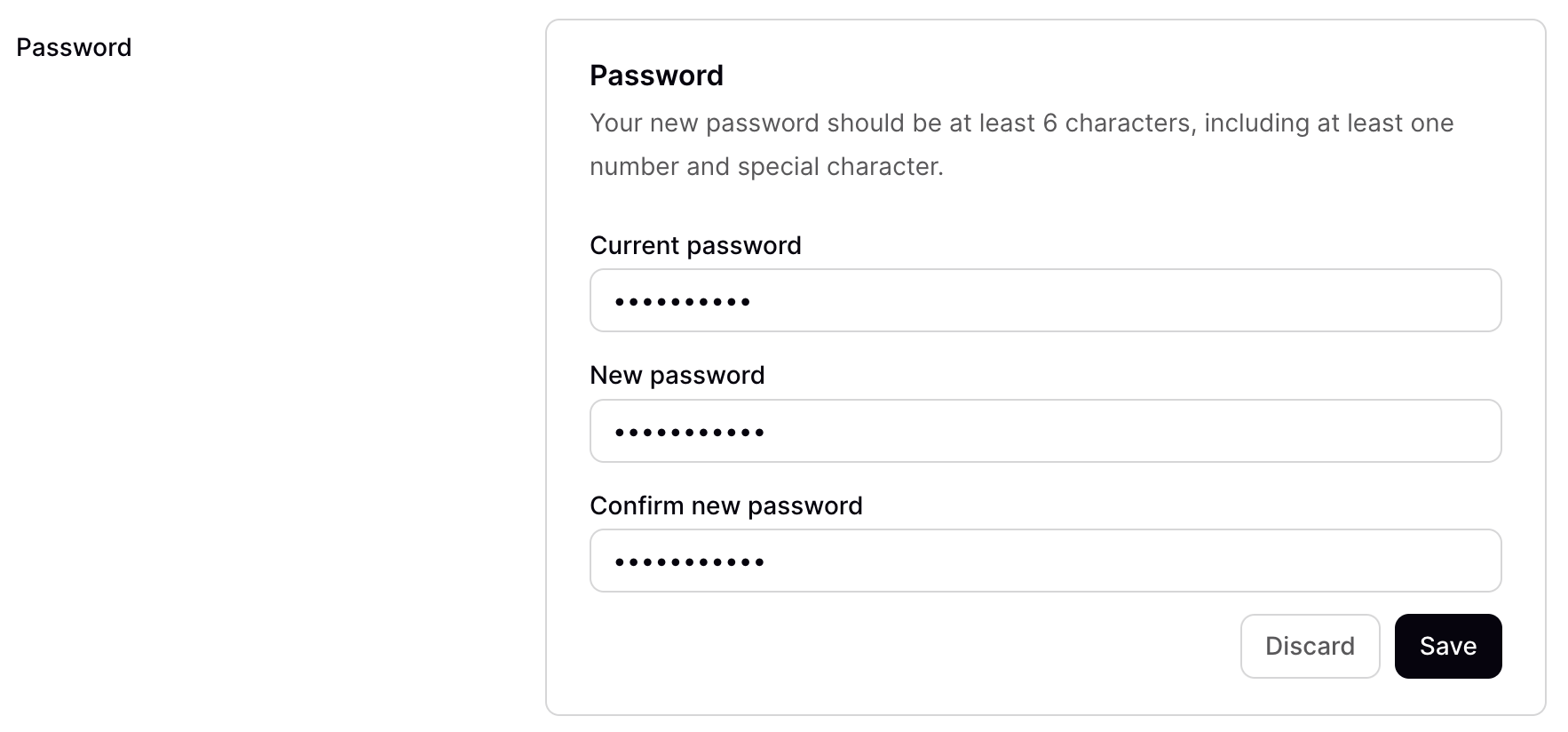Click the "number and special character" text line

pos(766,166)
